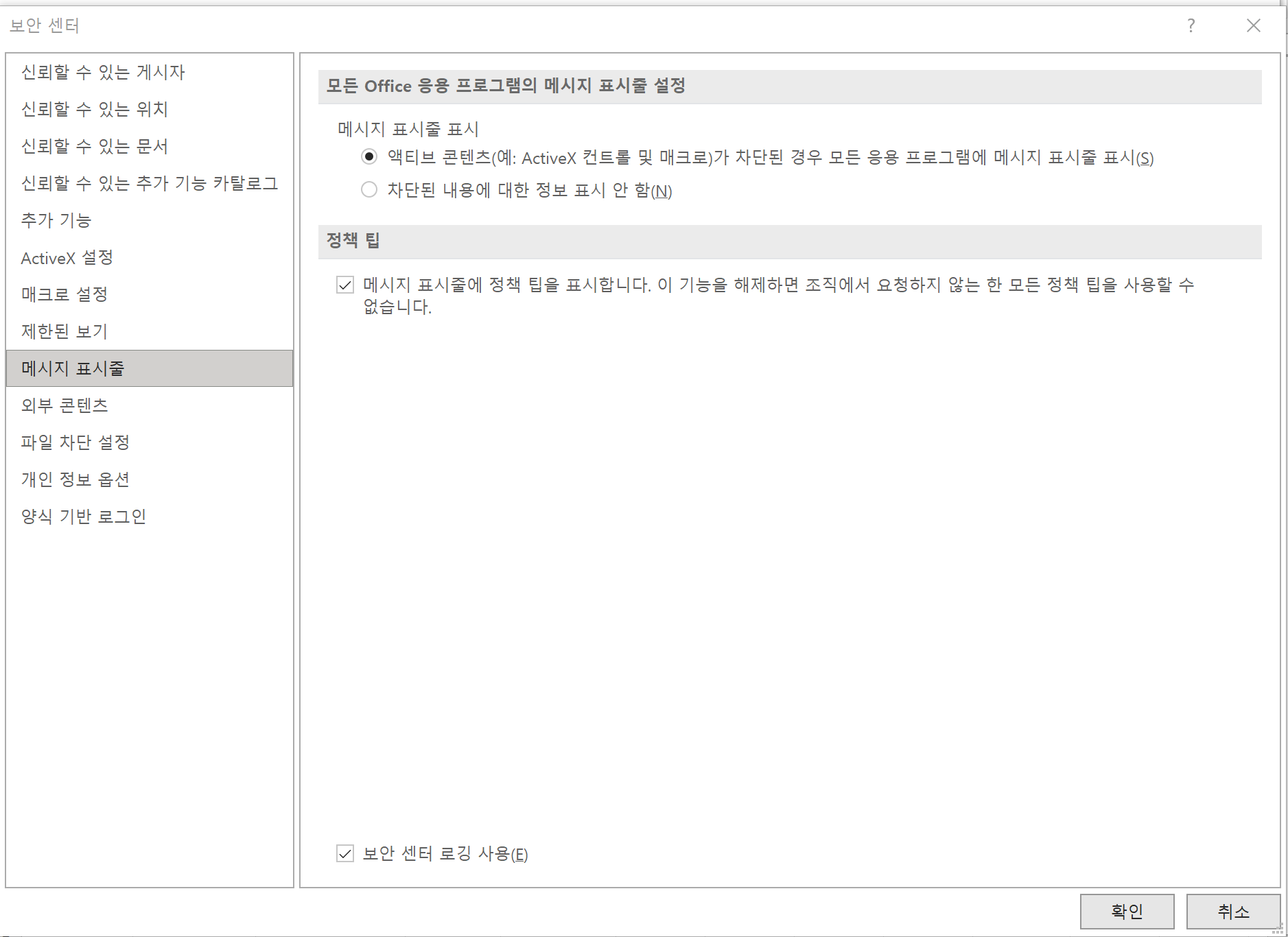
Task: Open 신뢰할 수 있는 게시자 category
Action: coord(150,72)
